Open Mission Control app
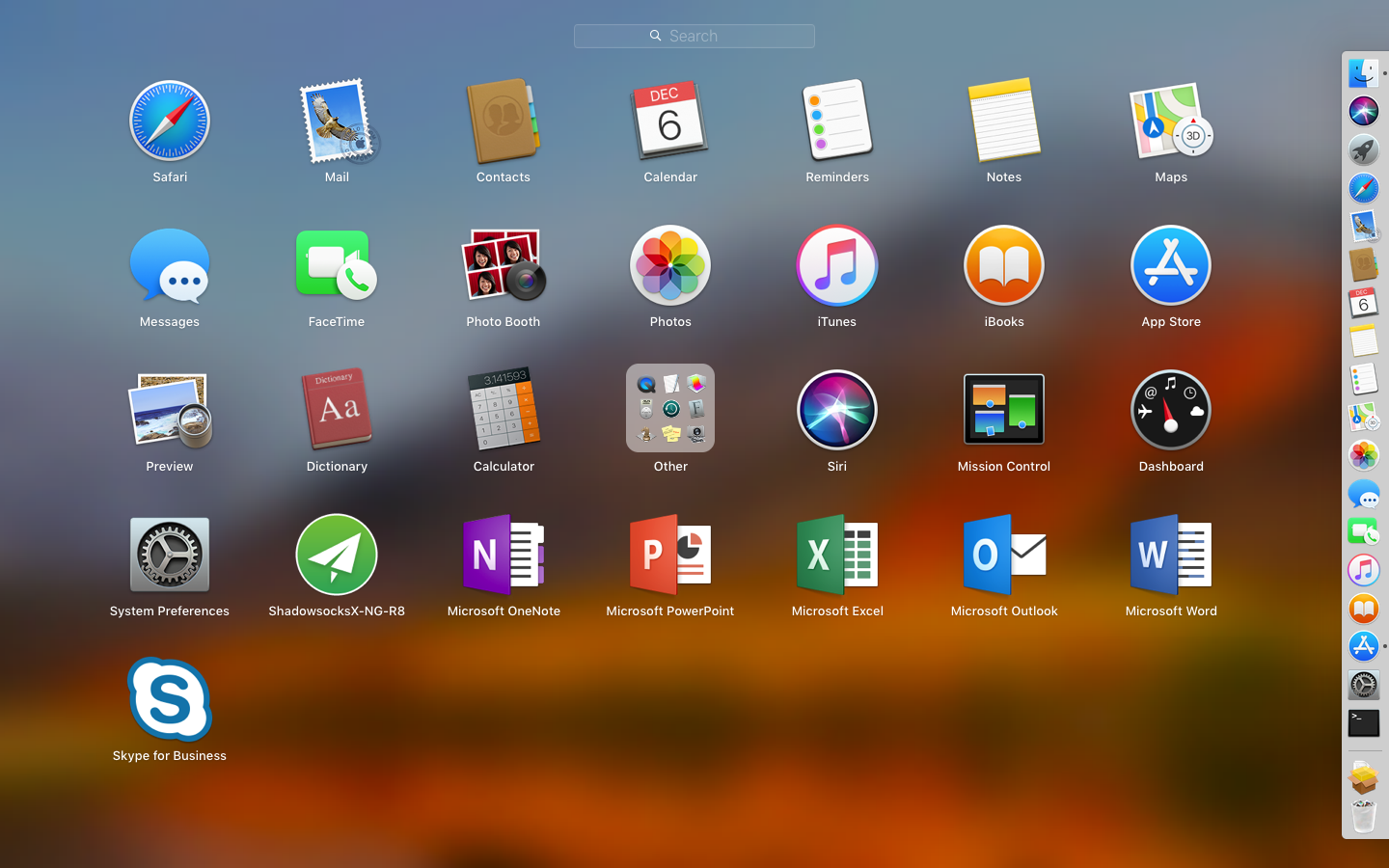The width and height of the screenshot is (1389, 868). pyautogui.click(x=1004, y=410)
